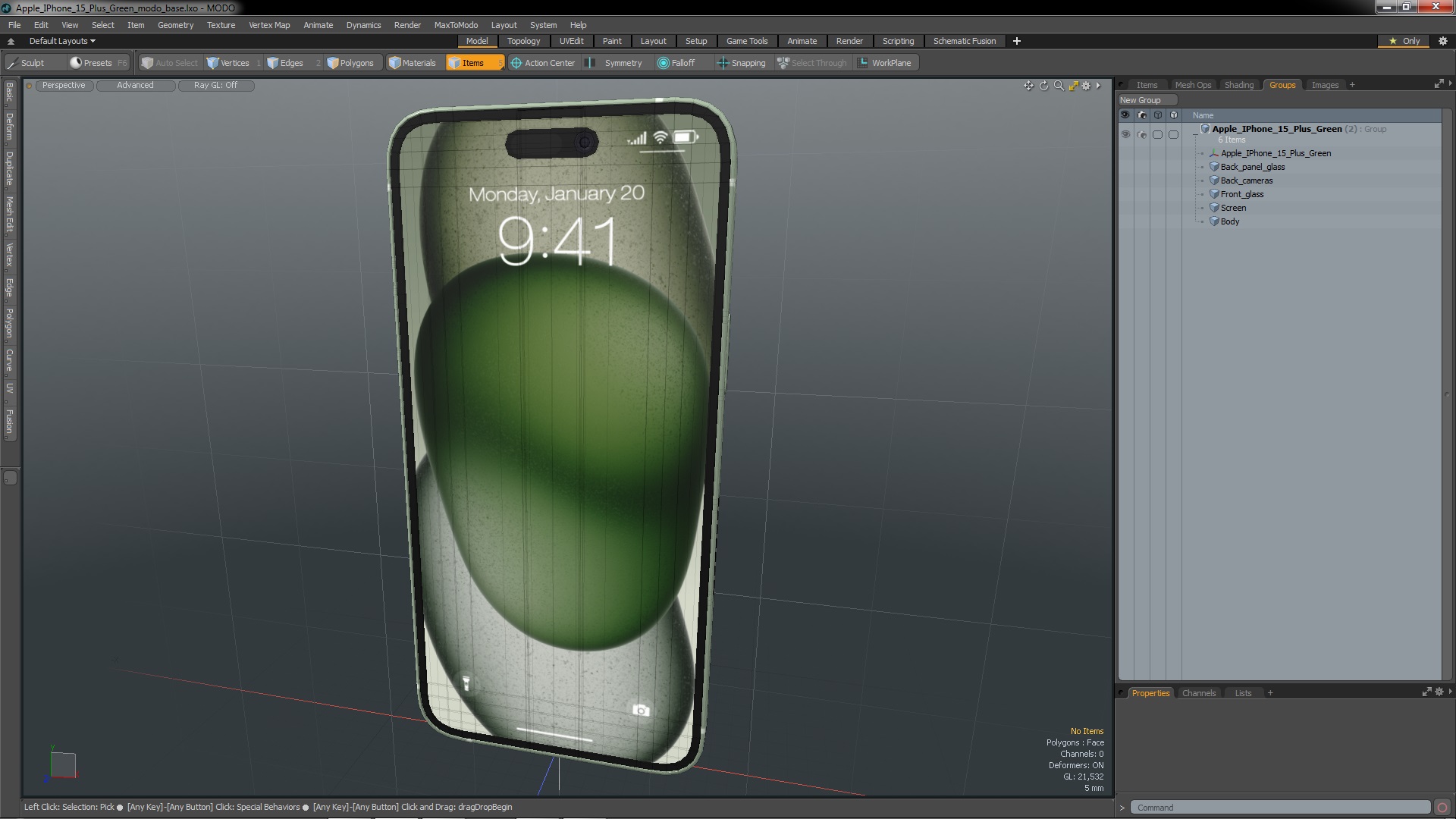Click the eye column header in Groups

click(x=1125, y=115)
